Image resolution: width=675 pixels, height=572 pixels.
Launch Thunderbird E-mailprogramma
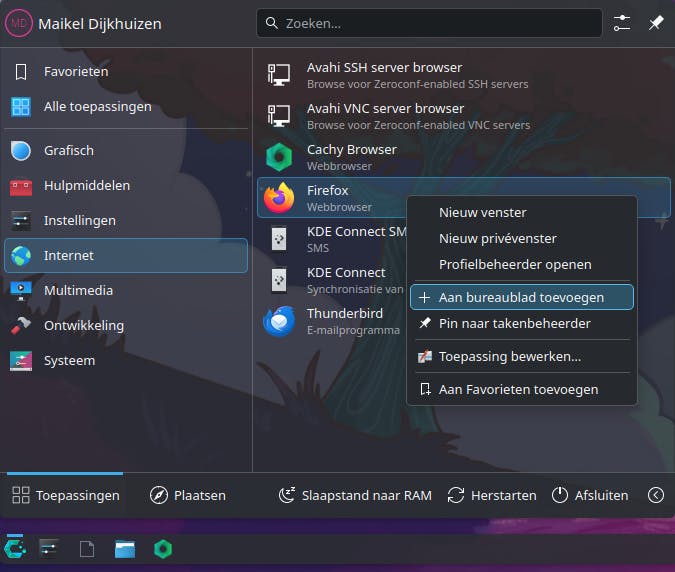[x=332, y=321]
